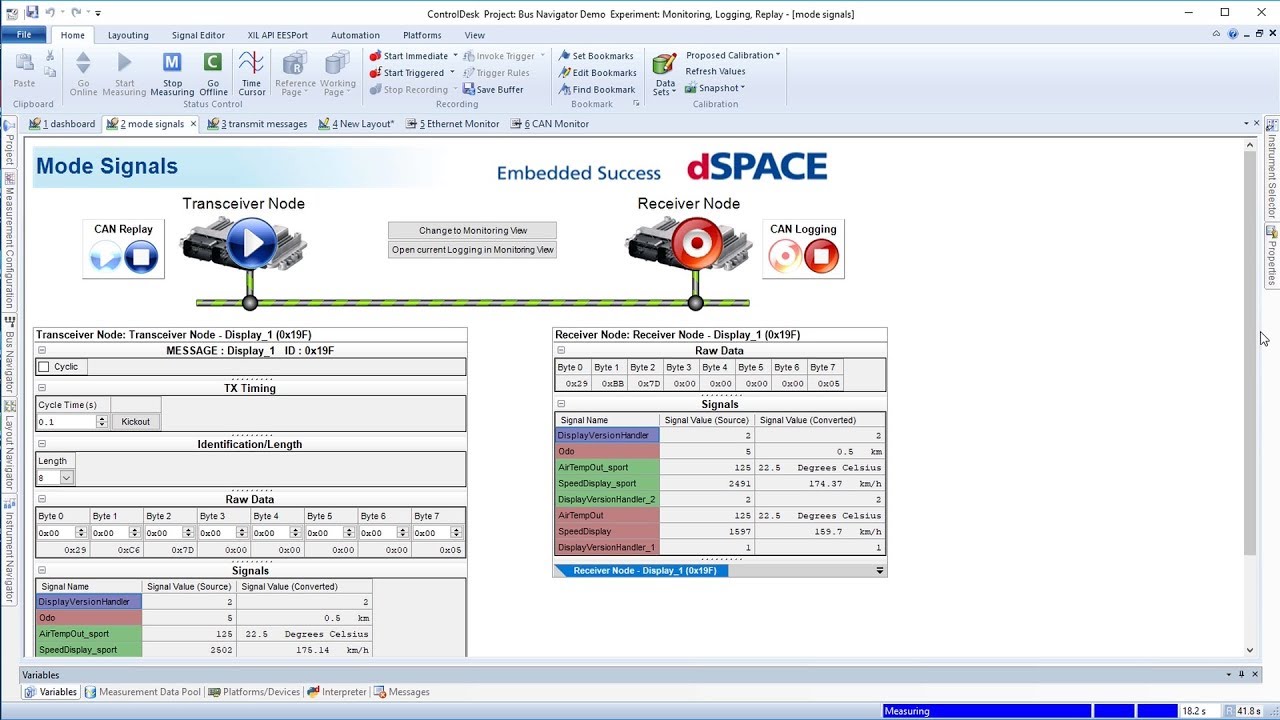The height and width of the screenshot is (720, 1280).
Task: Click the ribbon help icon
Action: [1233, 34]
